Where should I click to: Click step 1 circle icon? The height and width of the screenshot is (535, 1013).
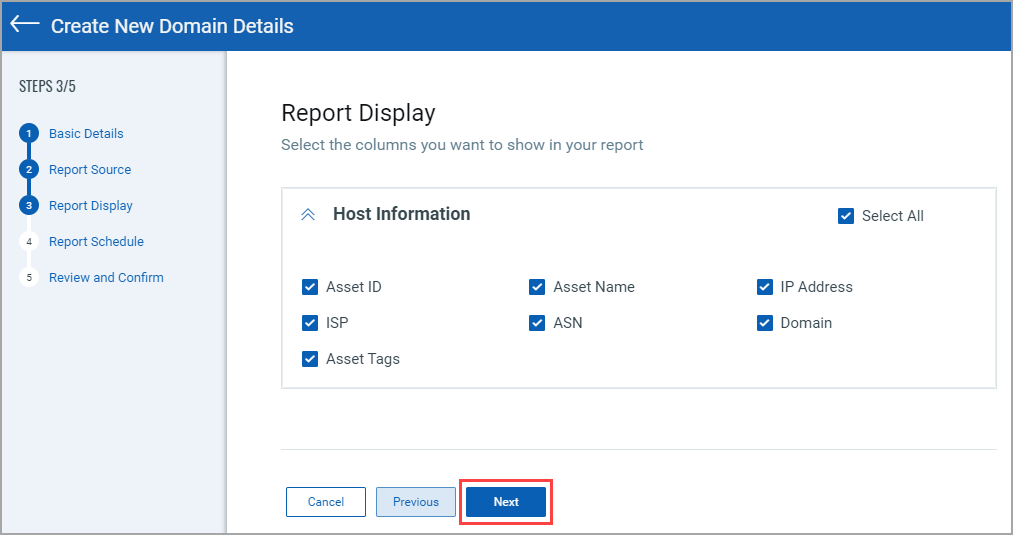(x=29, y=134)
